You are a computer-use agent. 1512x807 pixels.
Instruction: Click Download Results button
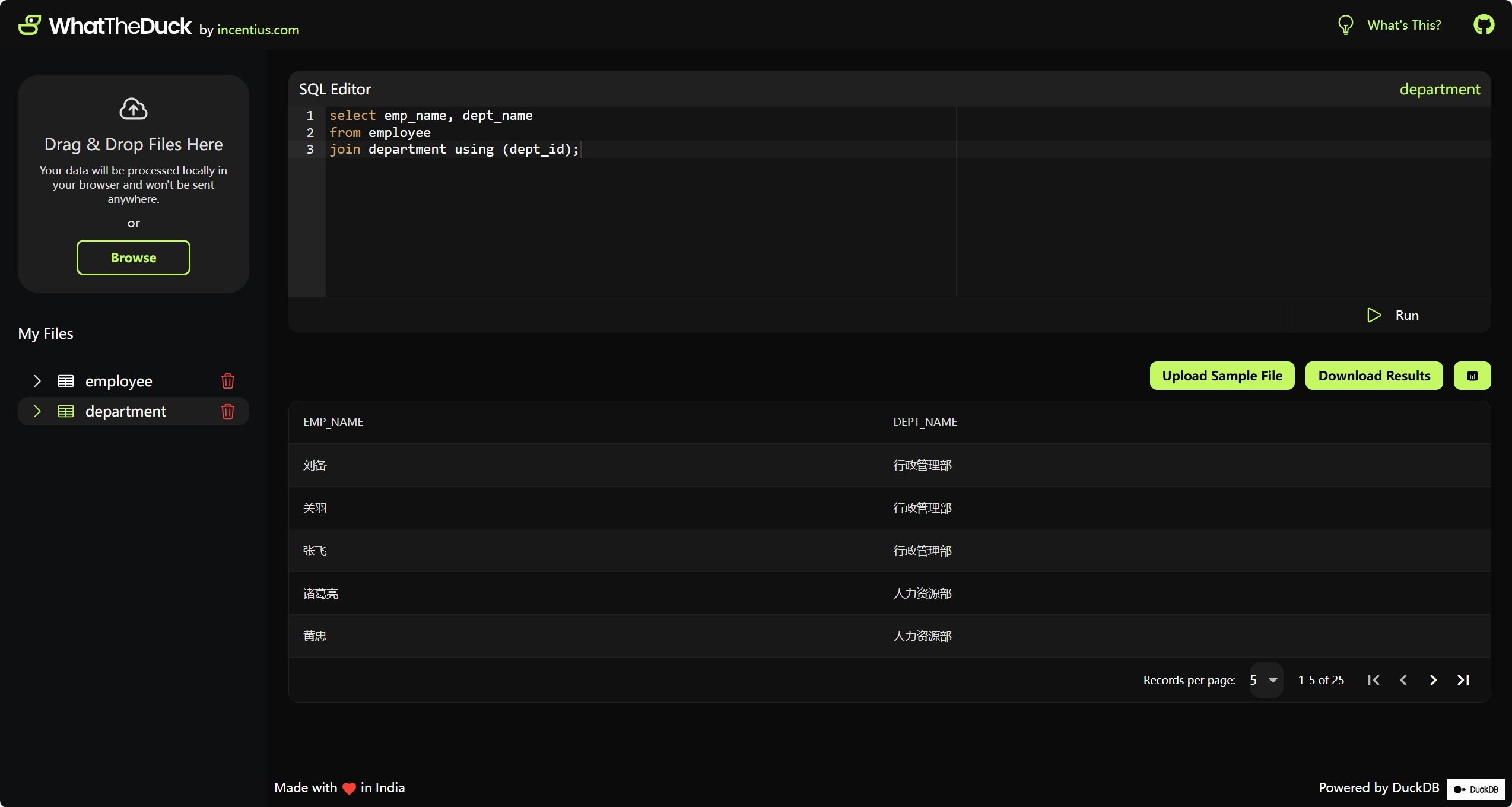coord(1374,376)
